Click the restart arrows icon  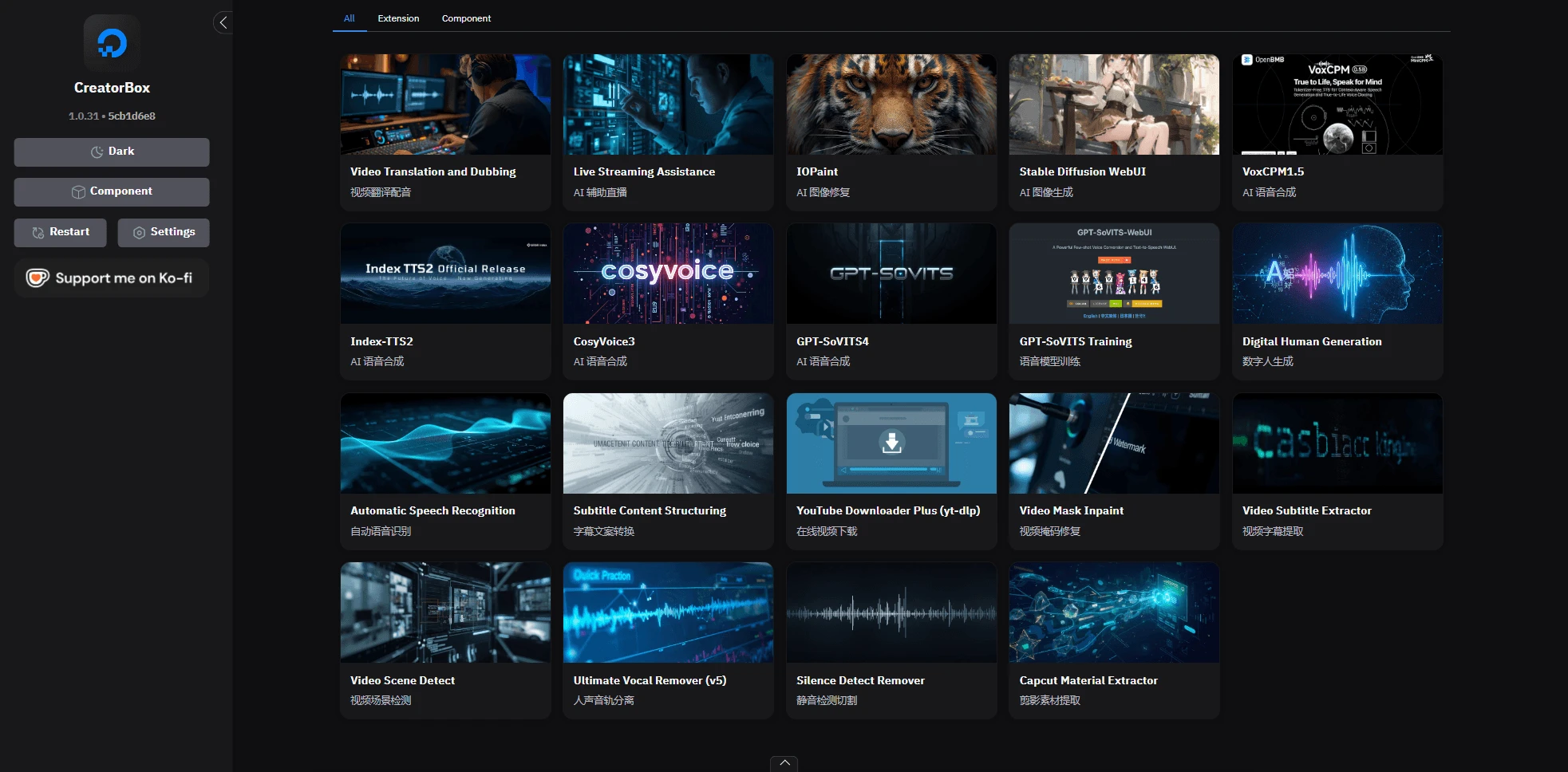(38, 233)
